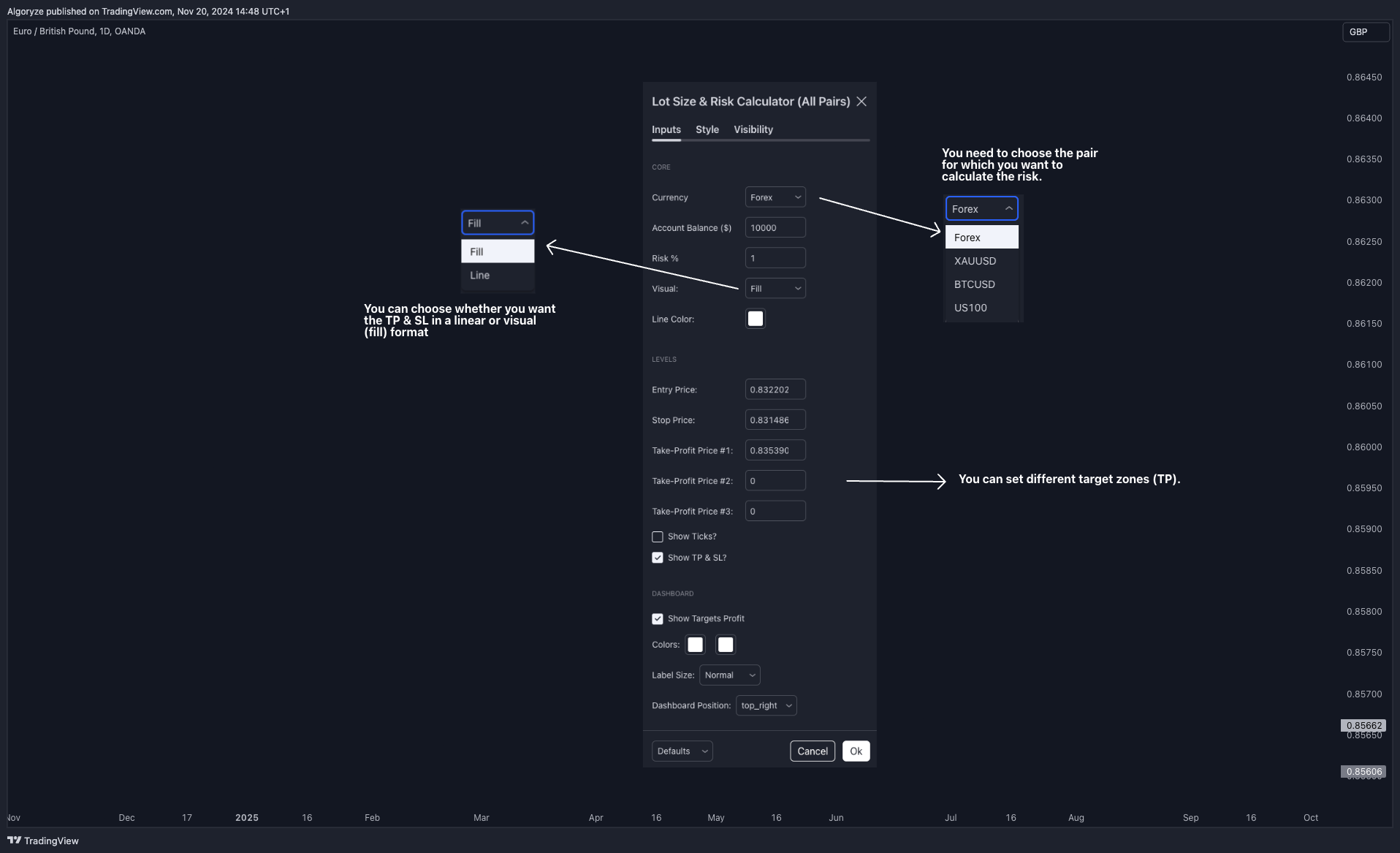Click the 2025 label on time axis
The height and width of the screenshot is (853, 1400).
(x=247, y=817)
